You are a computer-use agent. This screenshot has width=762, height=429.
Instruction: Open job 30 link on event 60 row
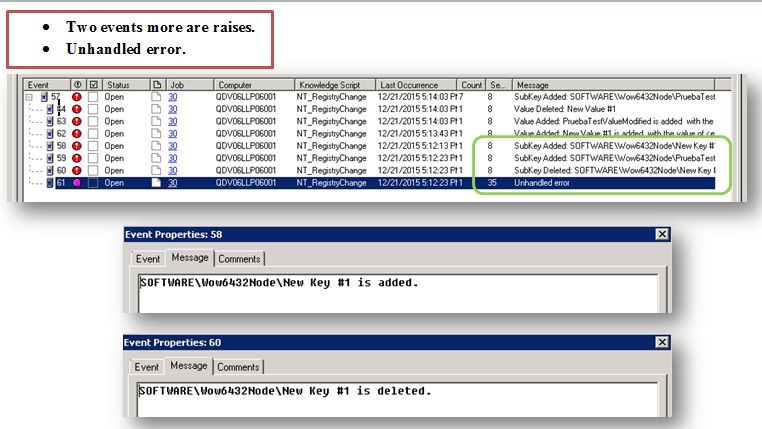coord(173,171)
